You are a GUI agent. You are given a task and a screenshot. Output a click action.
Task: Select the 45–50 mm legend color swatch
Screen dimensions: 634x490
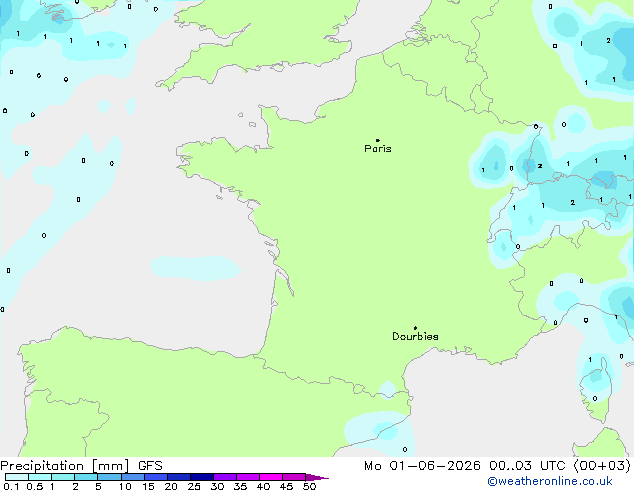click(x=294, y=477)
